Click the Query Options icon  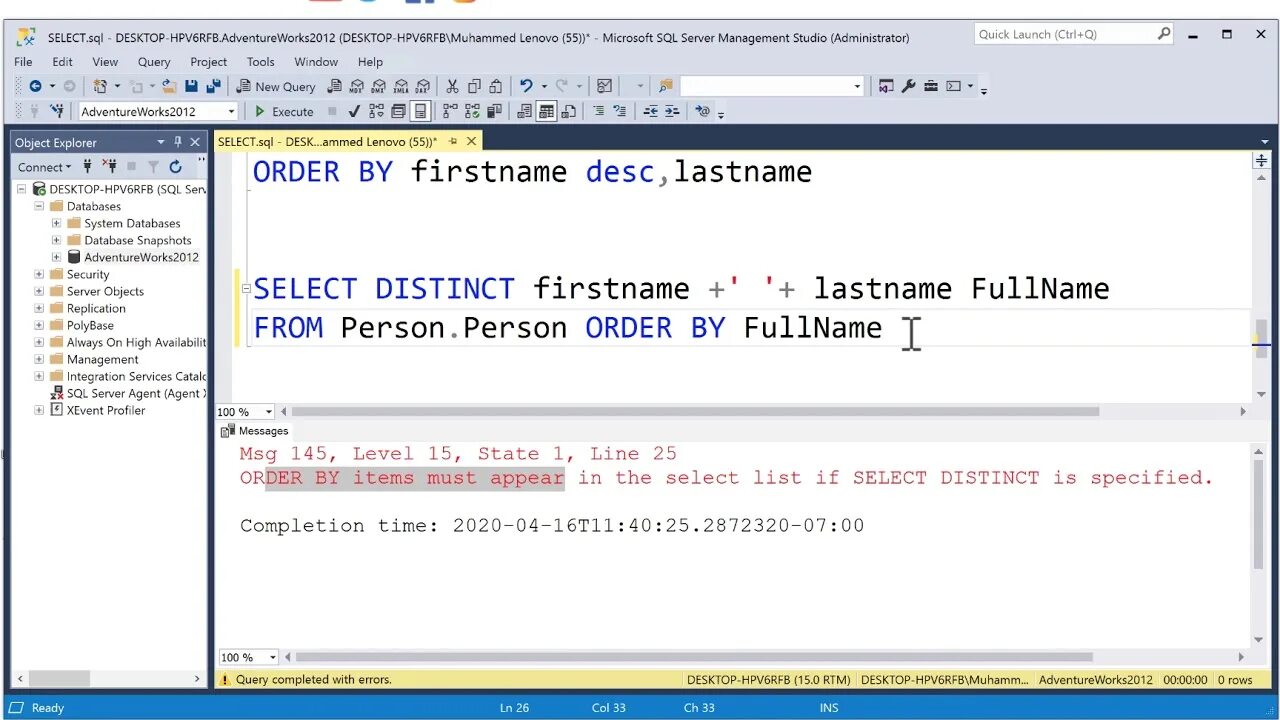pyautogui.click(x=397, y=111)
